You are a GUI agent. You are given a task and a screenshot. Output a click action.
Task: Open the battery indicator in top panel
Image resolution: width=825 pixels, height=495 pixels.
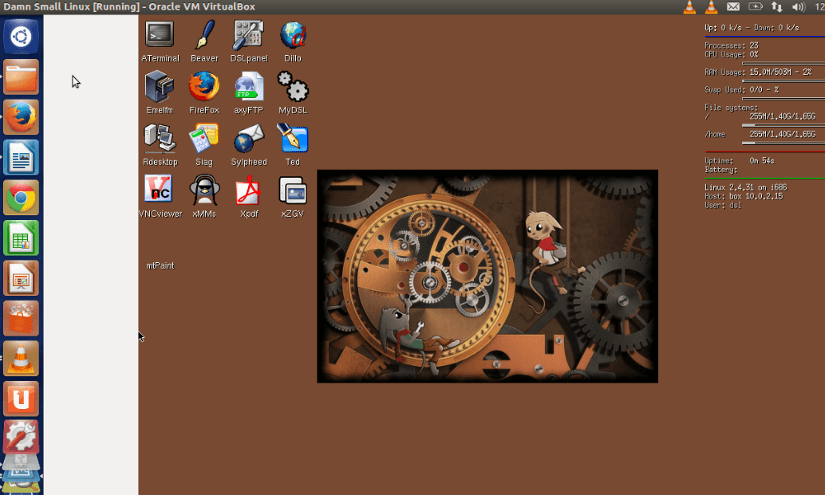755,7
